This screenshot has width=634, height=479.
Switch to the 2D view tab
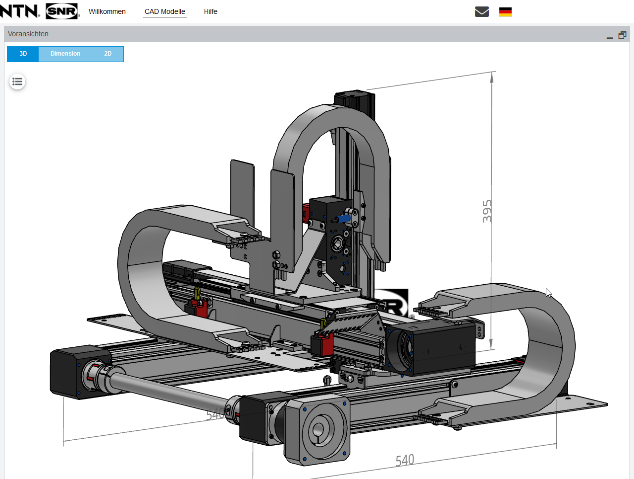coord(108,54)
